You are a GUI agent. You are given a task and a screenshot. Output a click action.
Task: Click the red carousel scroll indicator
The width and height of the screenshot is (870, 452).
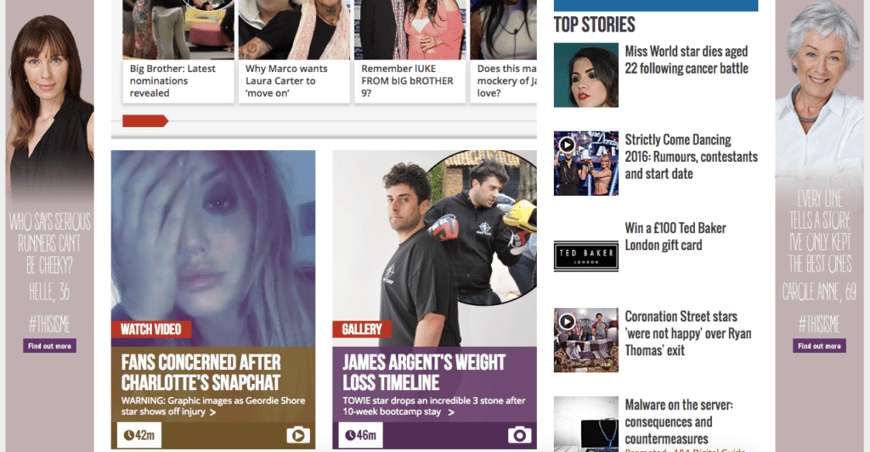(x=145, y=121)
